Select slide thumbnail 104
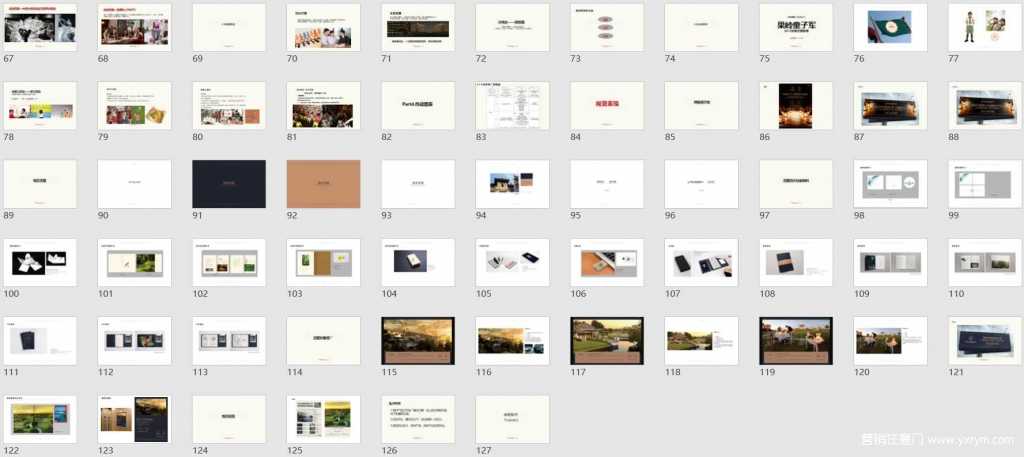1024x457 pixels. click(x=418, y=262)
